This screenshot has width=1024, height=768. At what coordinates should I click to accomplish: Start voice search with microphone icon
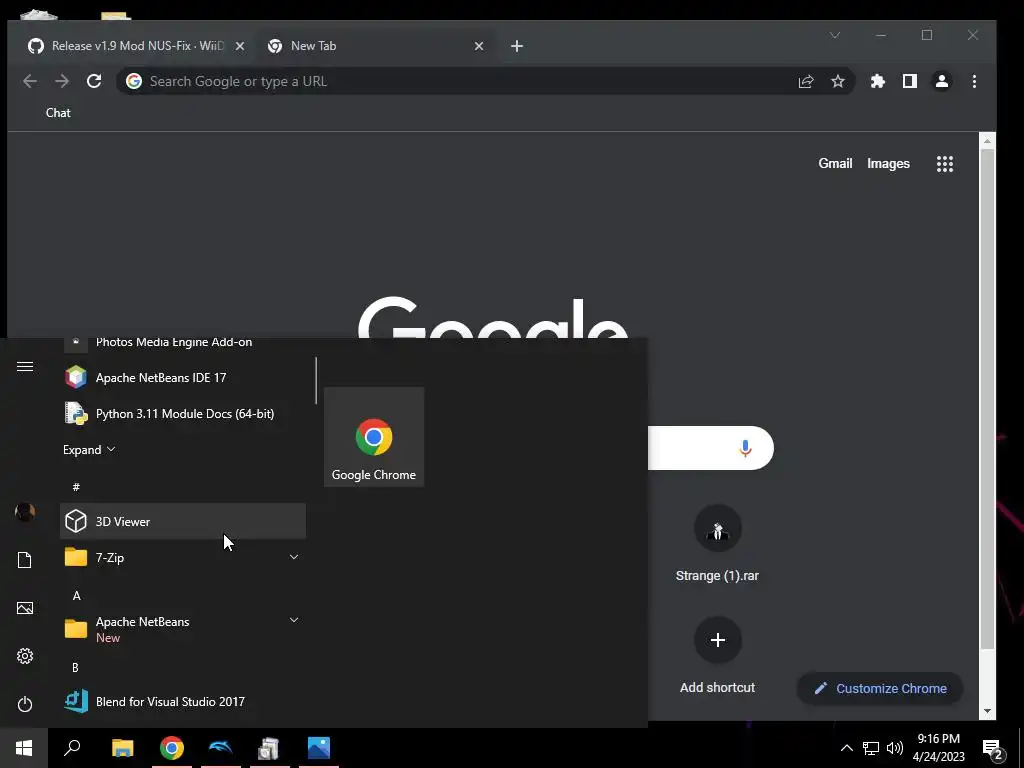point(745,448)
